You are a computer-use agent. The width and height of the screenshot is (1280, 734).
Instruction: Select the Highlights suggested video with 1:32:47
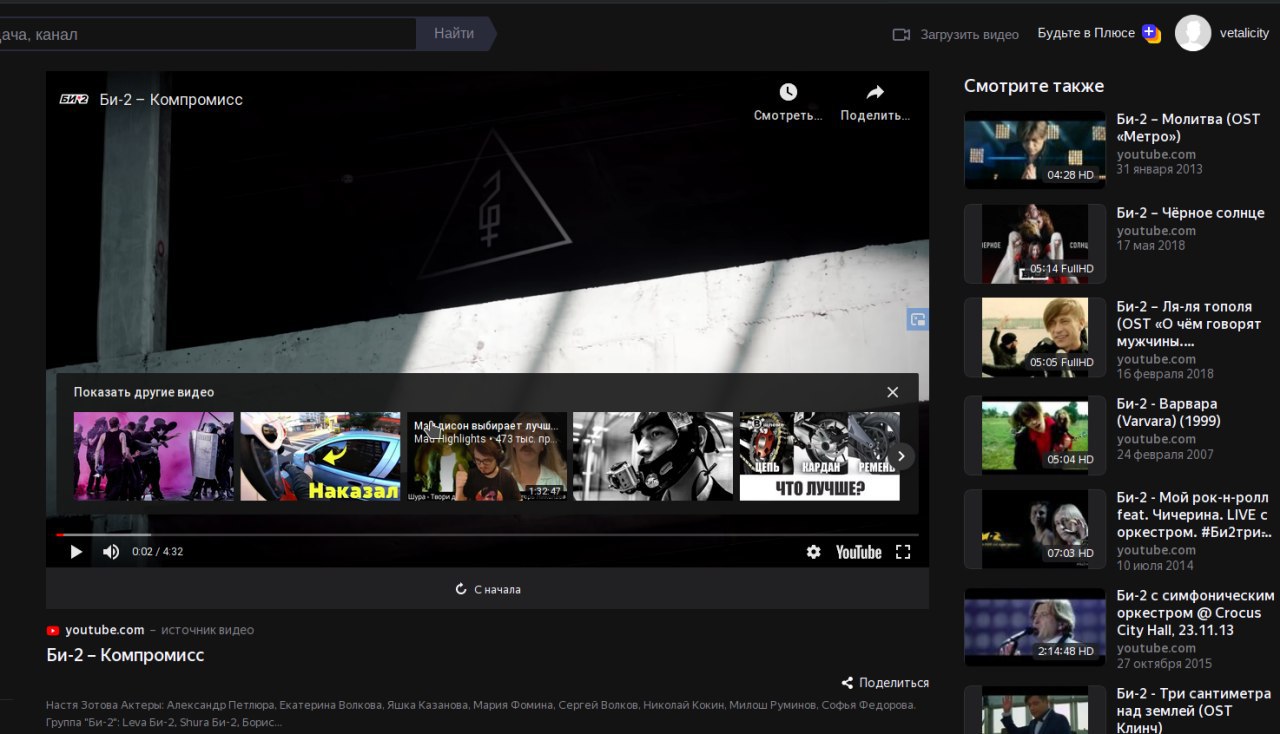487,456
